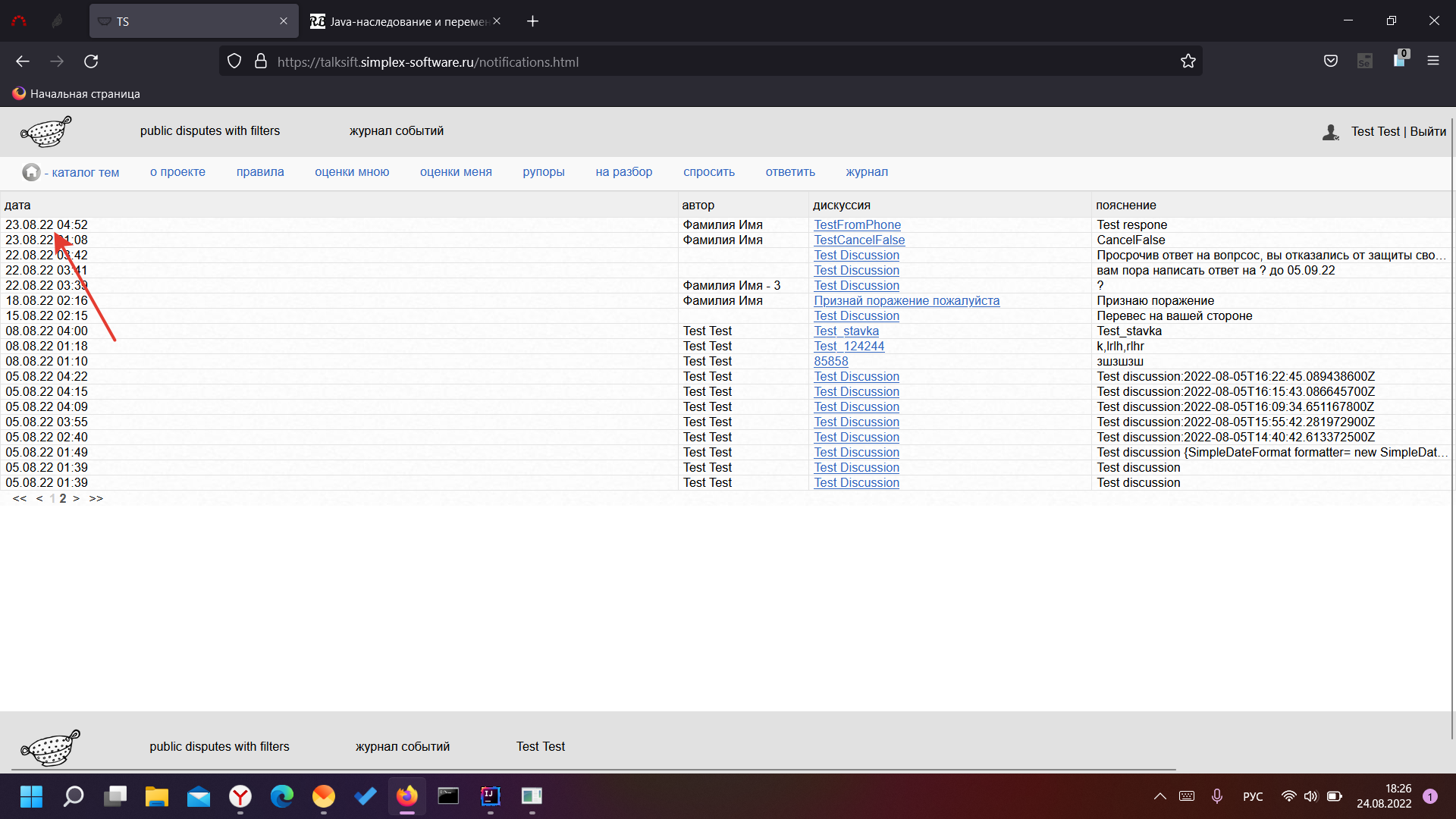The image size is (1456, 819).
Task: Open Test_124244 discussion link
Action: click(x=849, y=347)
